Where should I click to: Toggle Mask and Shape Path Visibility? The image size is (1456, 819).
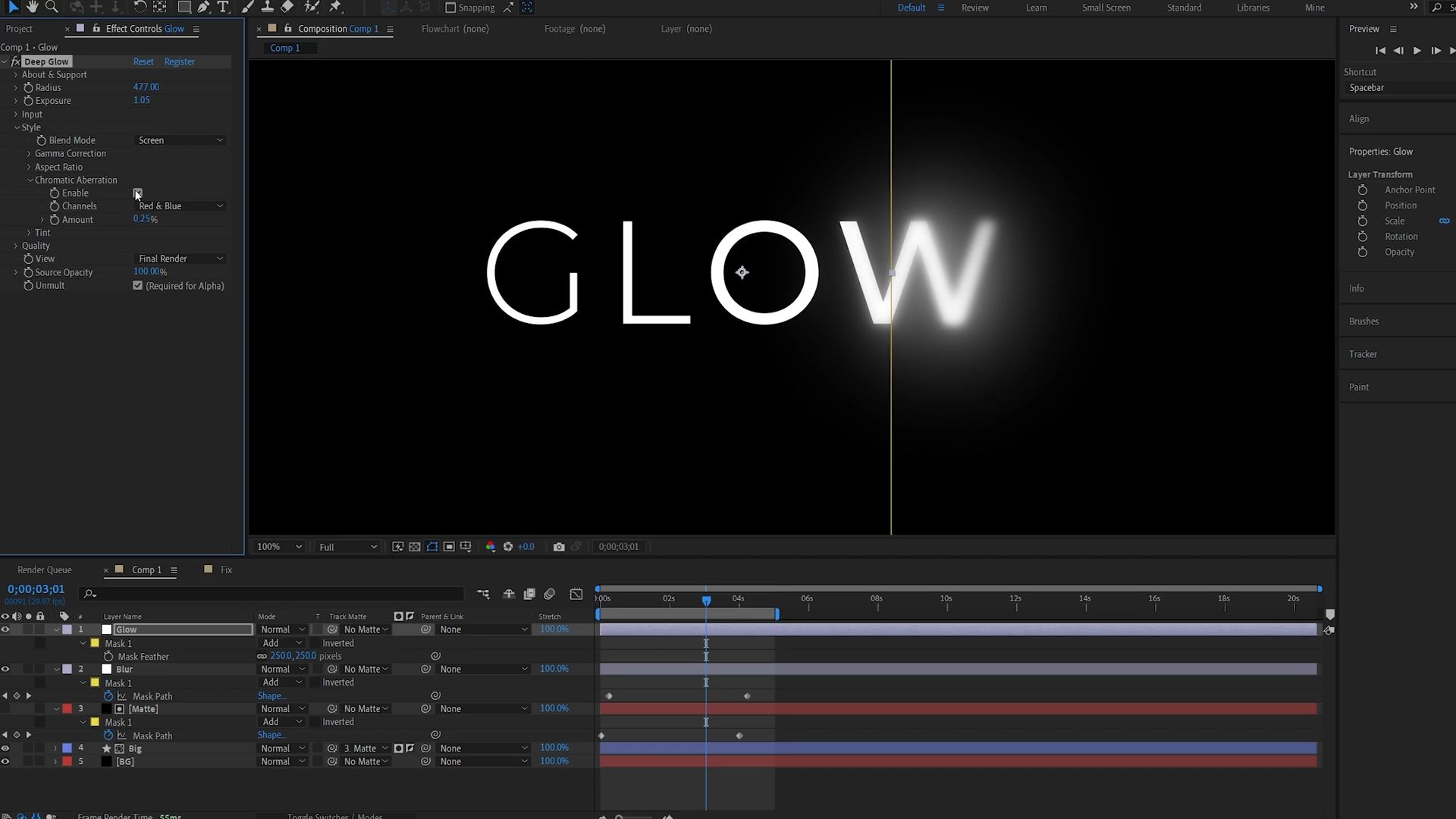432,547
